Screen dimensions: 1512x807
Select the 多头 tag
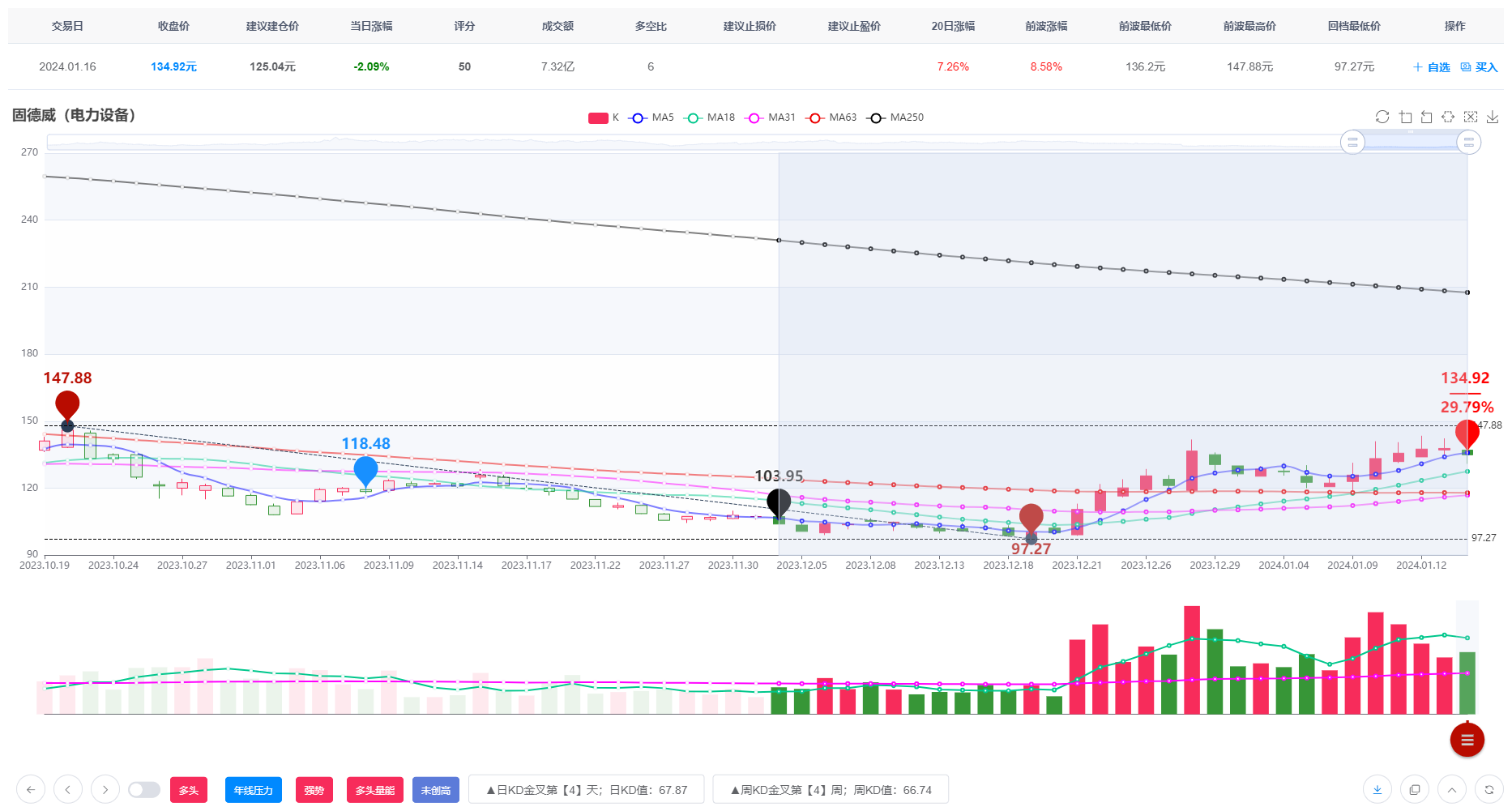click(x=189, y=790)
